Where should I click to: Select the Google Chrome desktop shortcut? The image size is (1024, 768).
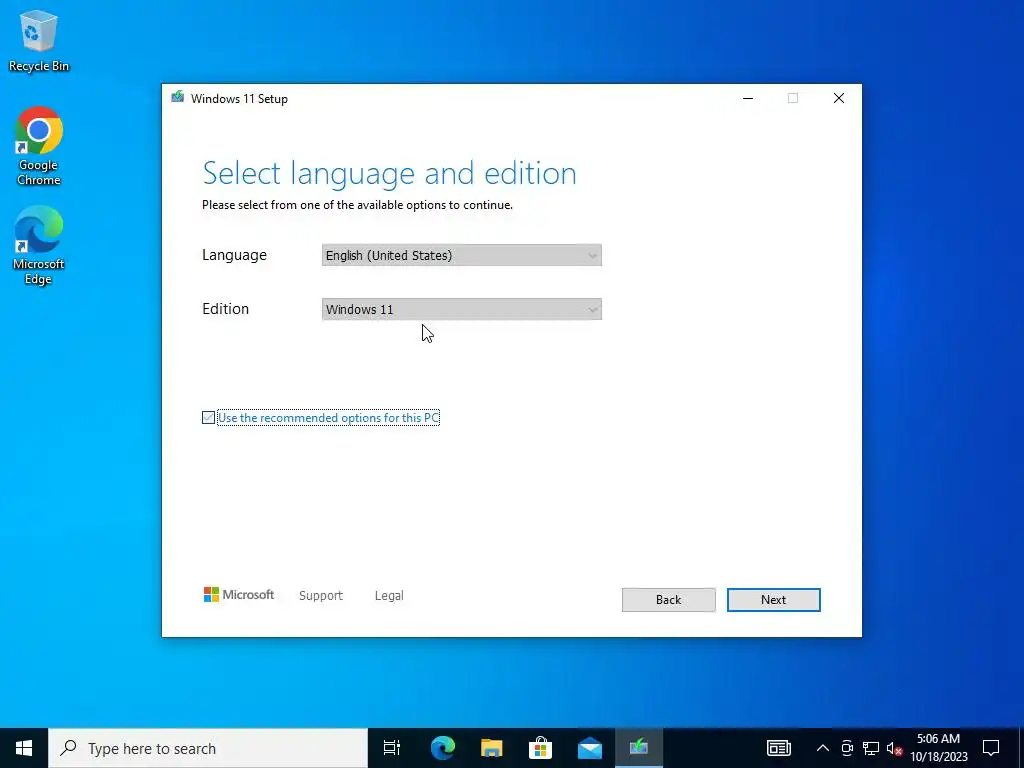pyautogui.click(x=39, y=146)
